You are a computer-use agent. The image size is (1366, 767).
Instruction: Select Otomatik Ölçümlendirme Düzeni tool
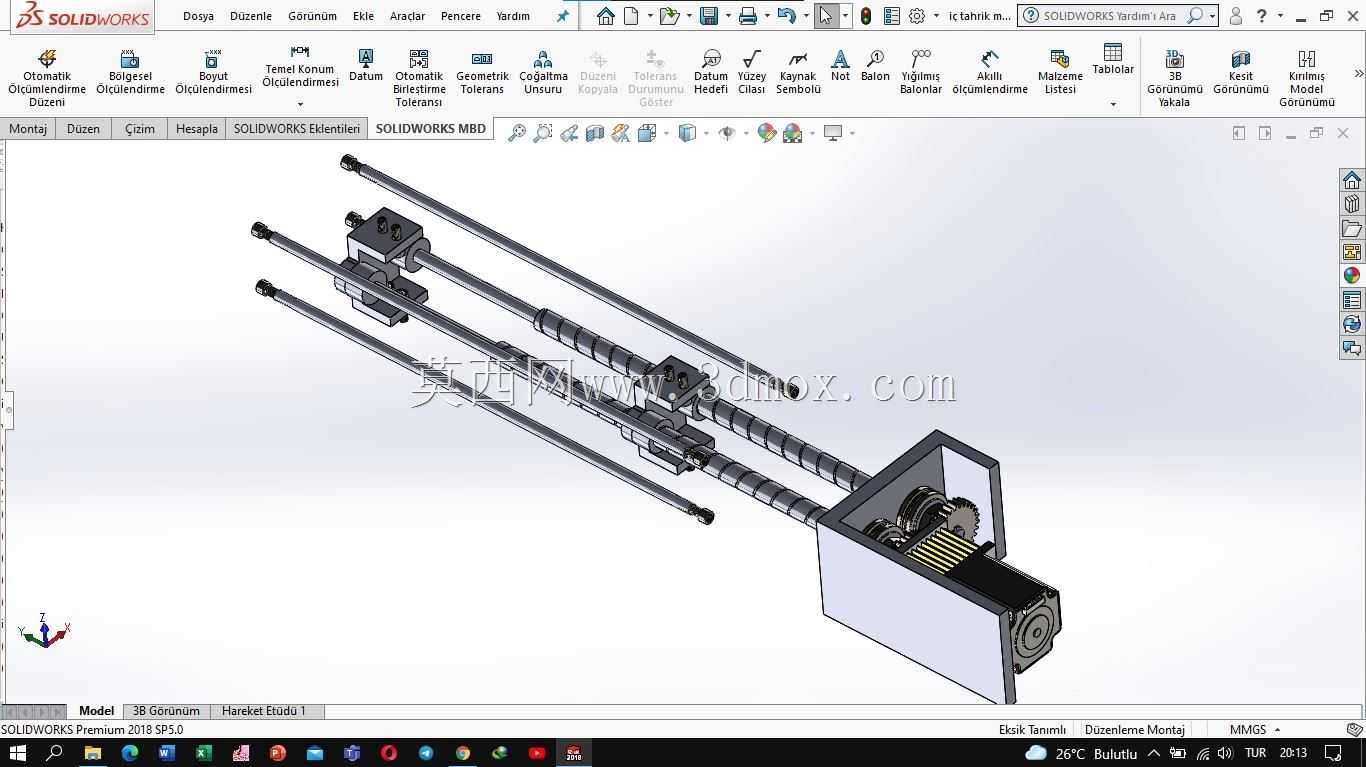point(47,77)
